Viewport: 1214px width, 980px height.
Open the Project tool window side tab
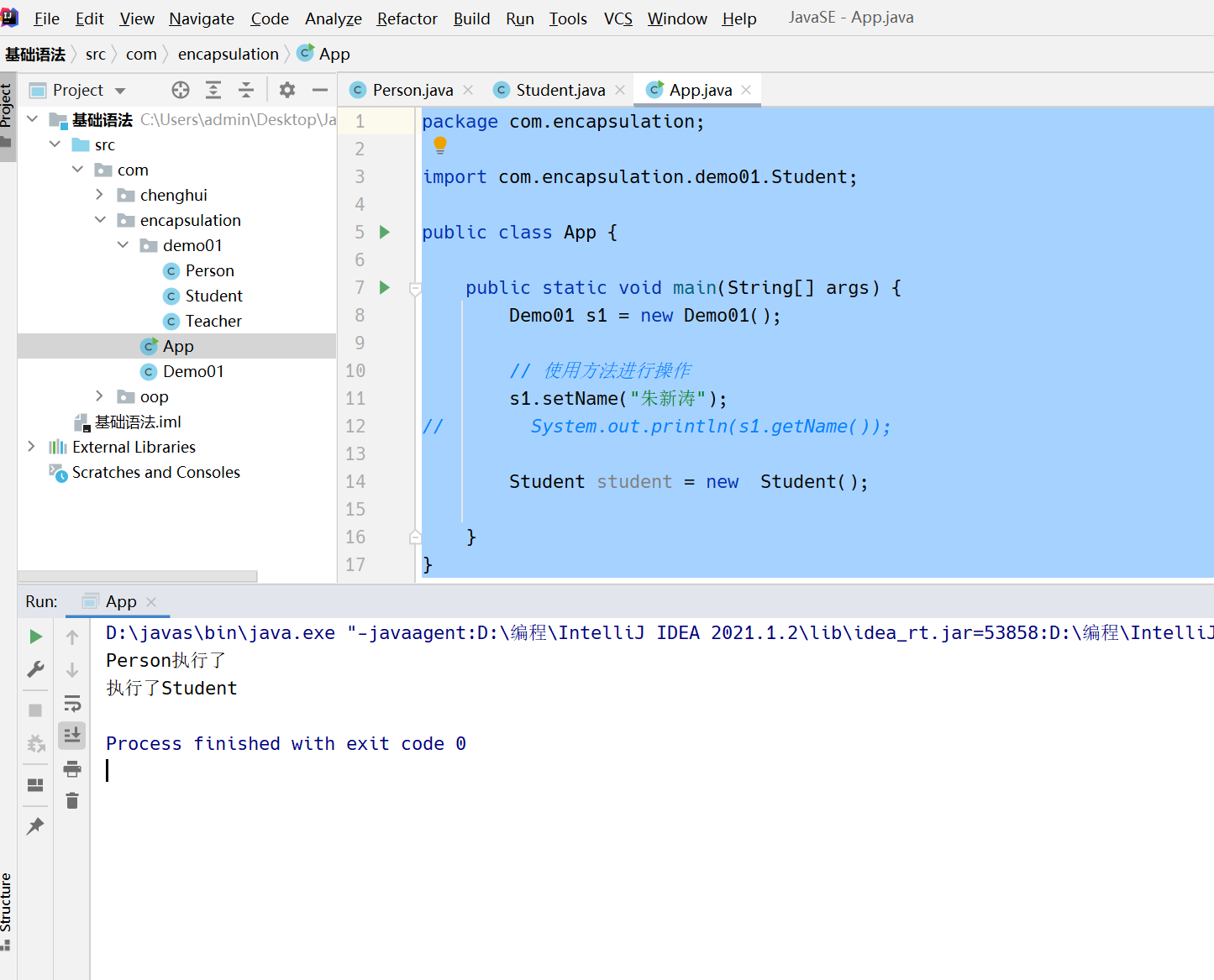pos(7,115)
